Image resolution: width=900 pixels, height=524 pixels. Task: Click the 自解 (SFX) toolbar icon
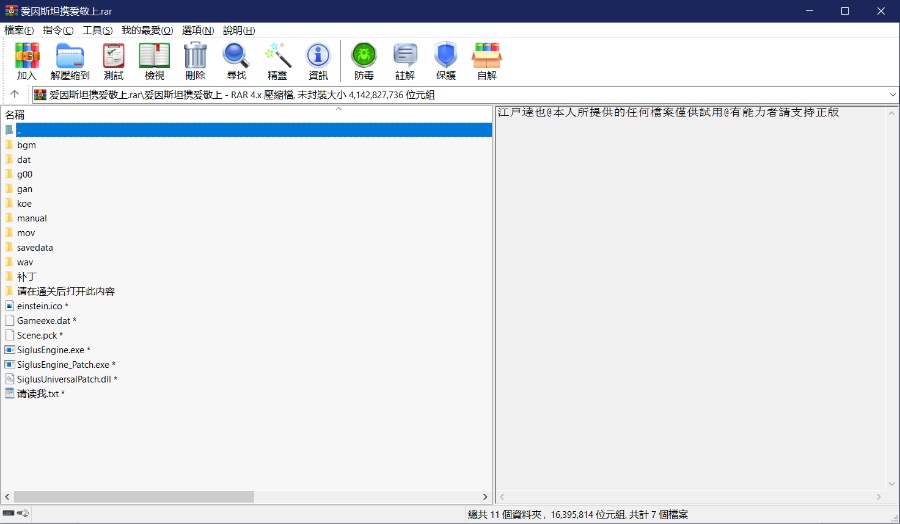coord(487,61)
